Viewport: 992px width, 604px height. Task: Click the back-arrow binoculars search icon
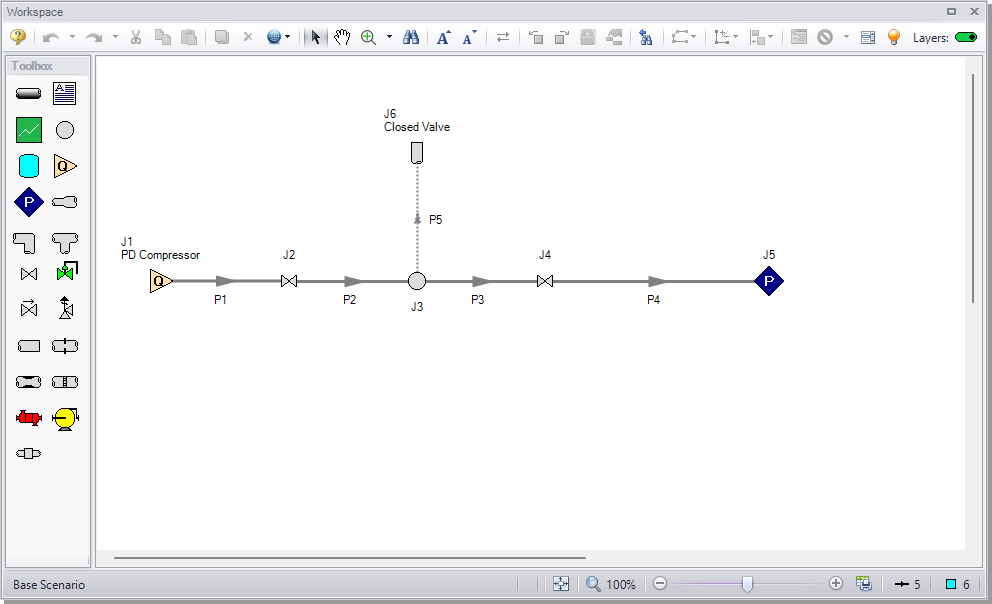click(645, 37)
